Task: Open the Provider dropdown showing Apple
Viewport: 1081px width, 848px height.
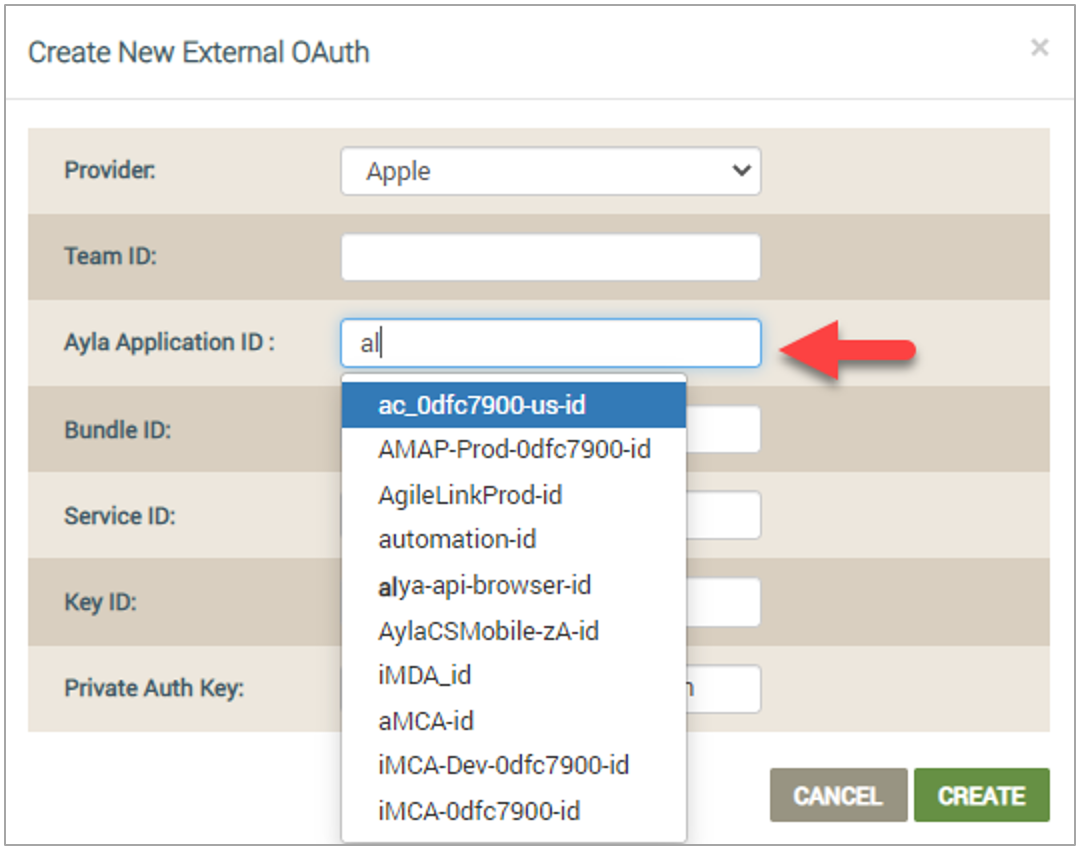Action: coord(550,171)
